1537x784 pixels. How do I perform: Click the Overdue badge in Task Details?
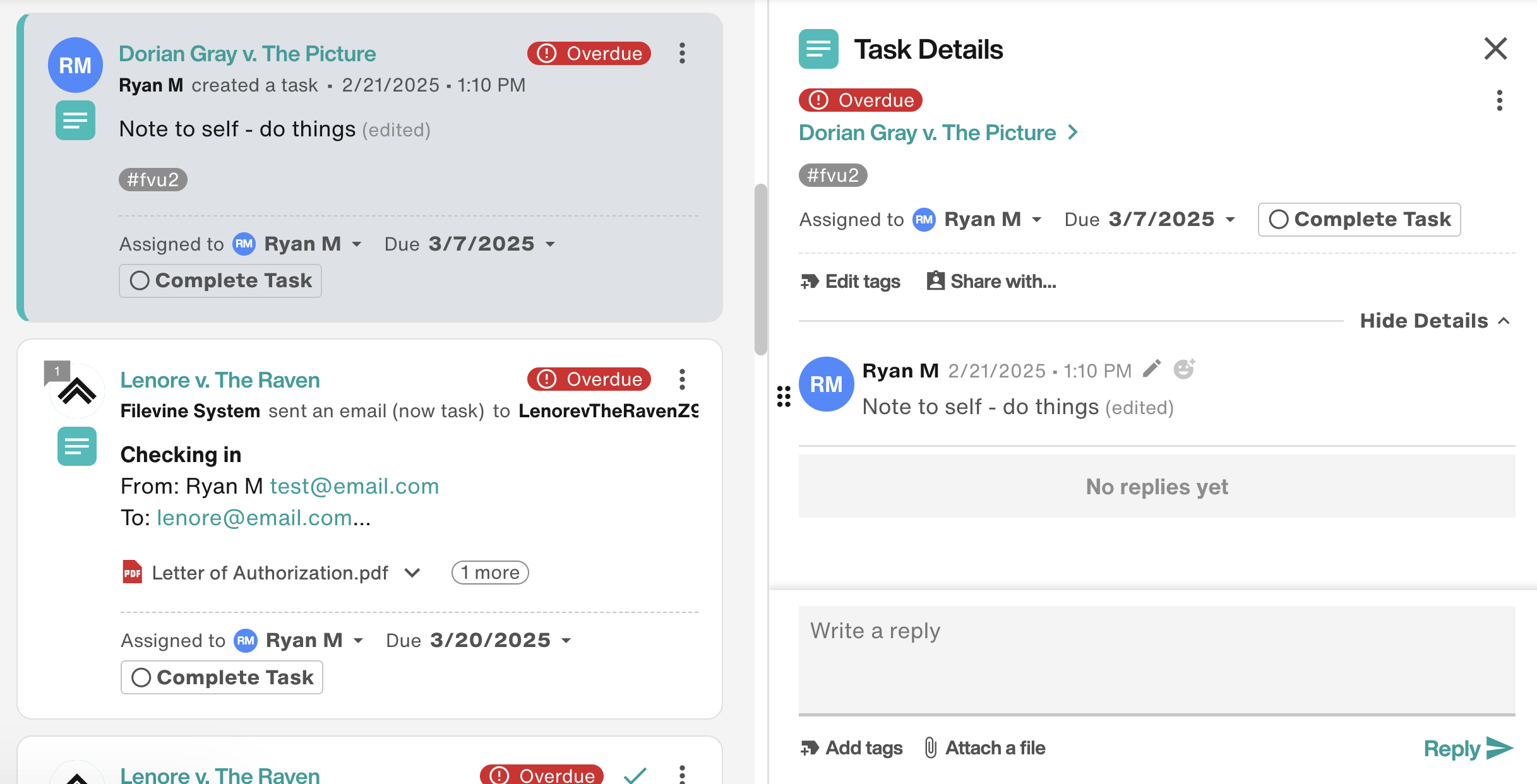861,100
